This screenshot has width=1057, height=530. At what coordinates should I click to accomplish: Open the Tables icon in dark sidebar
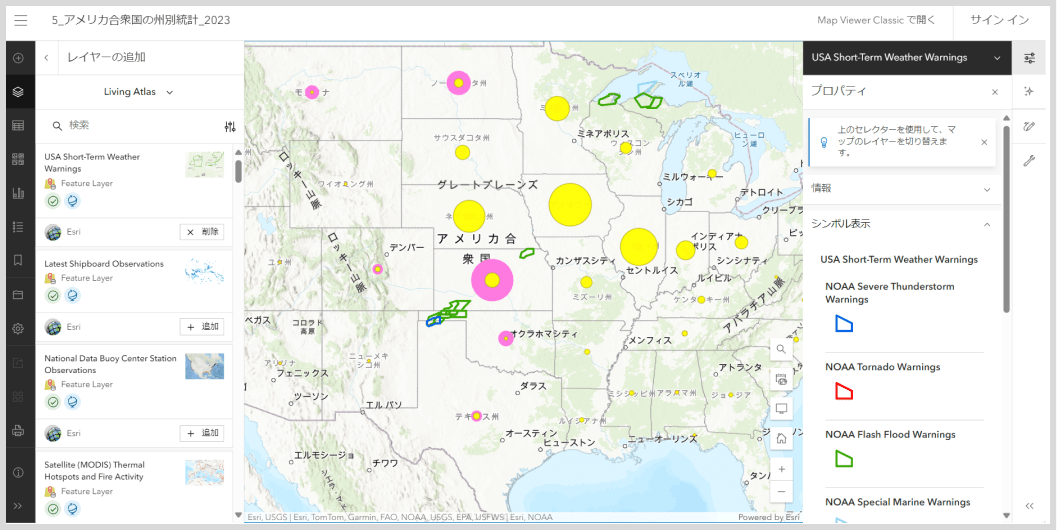pyautogui.click(x=18, y=125)
